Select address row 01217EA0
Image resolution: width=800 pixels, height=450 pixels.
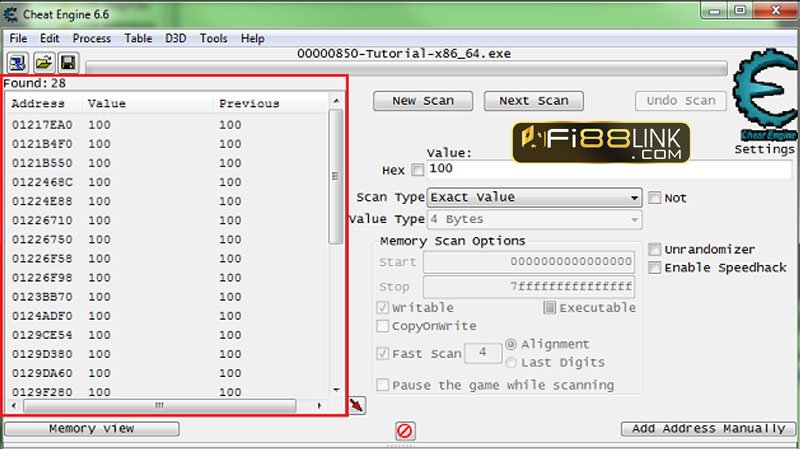pos(167,125)
